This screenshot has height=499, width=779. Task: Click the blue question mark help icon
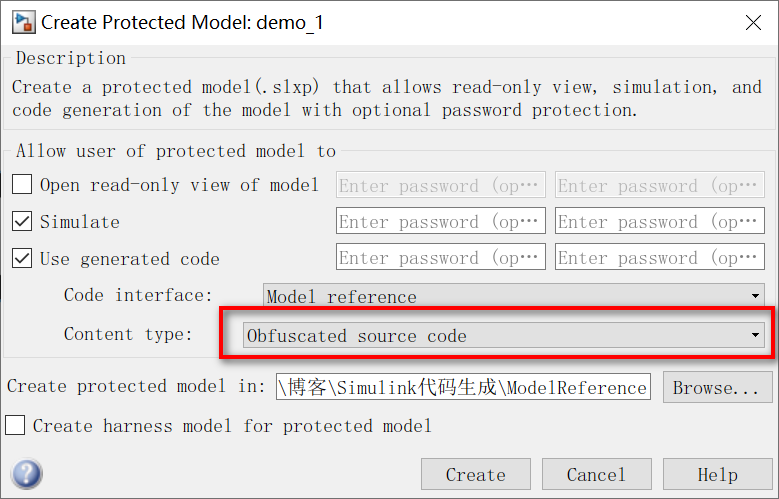click(27, 474)
